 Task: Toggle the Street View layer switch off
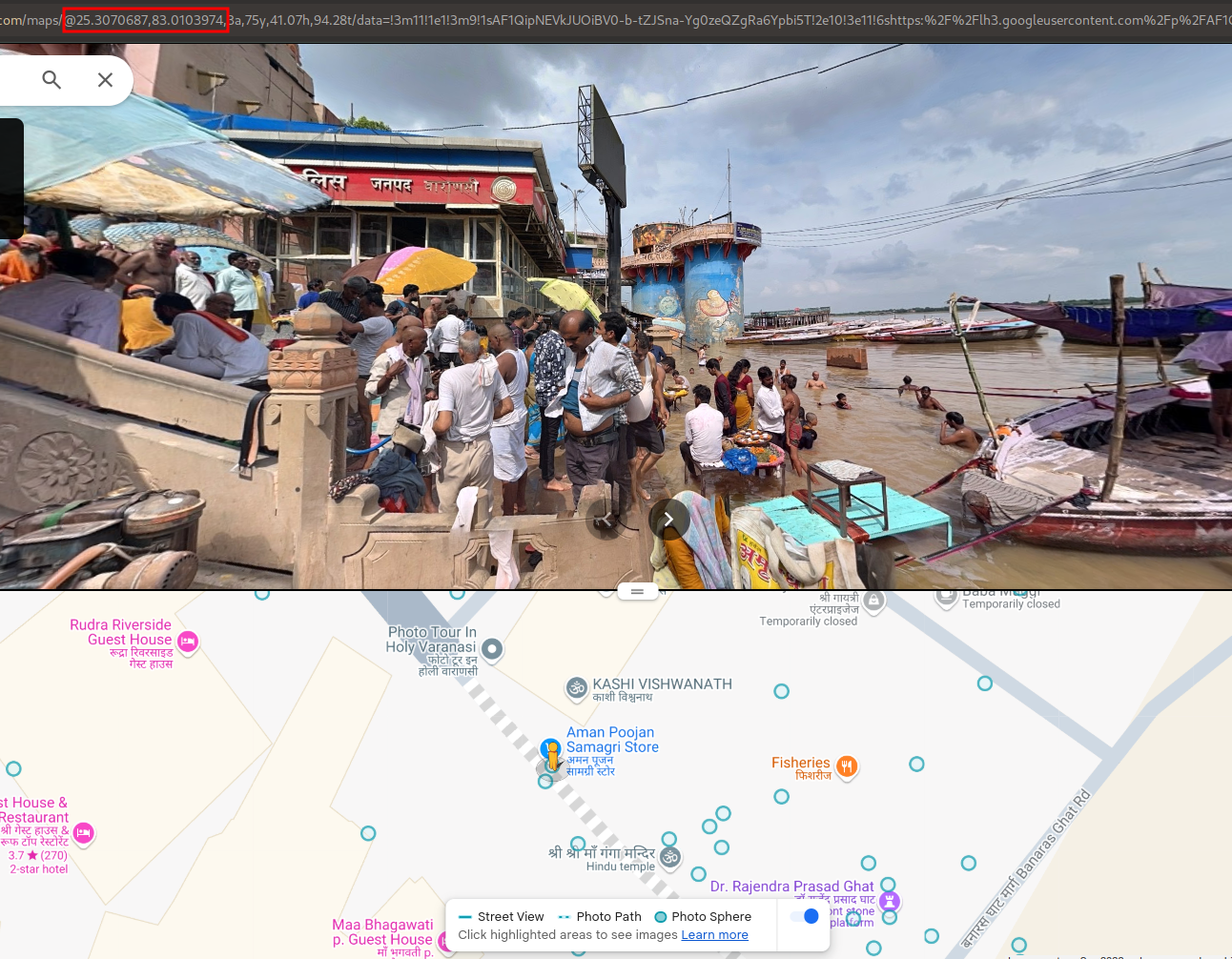coord(805,916)
